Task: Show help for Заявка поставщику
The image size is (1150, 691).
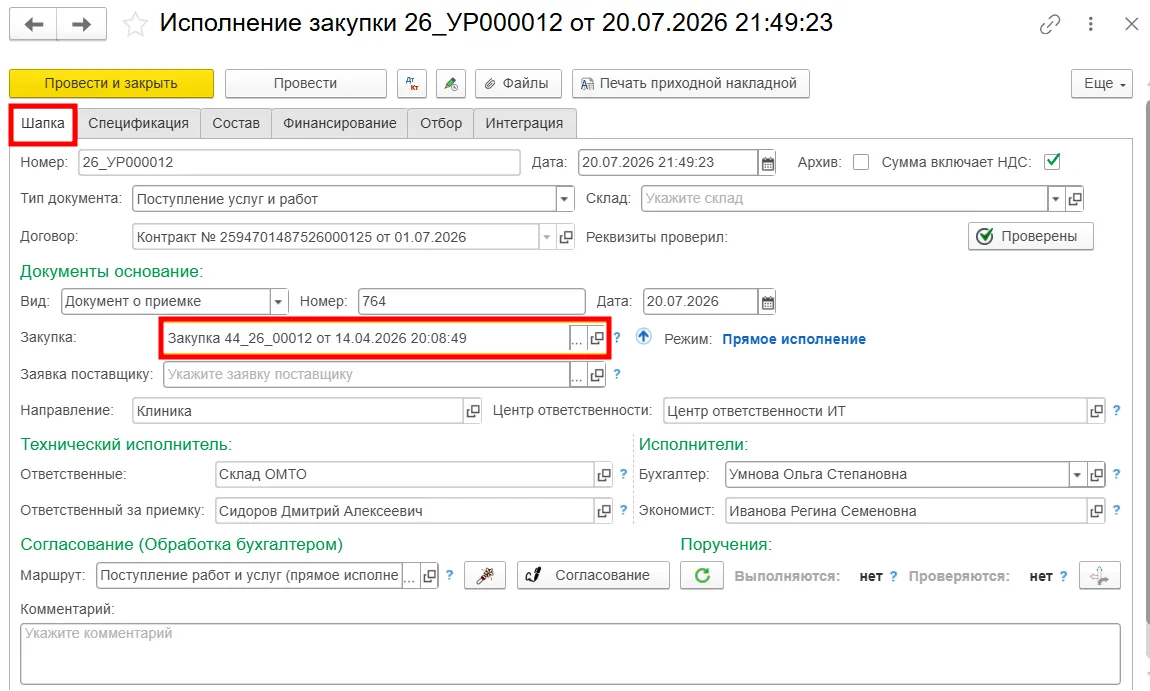Action: point(617,374)
